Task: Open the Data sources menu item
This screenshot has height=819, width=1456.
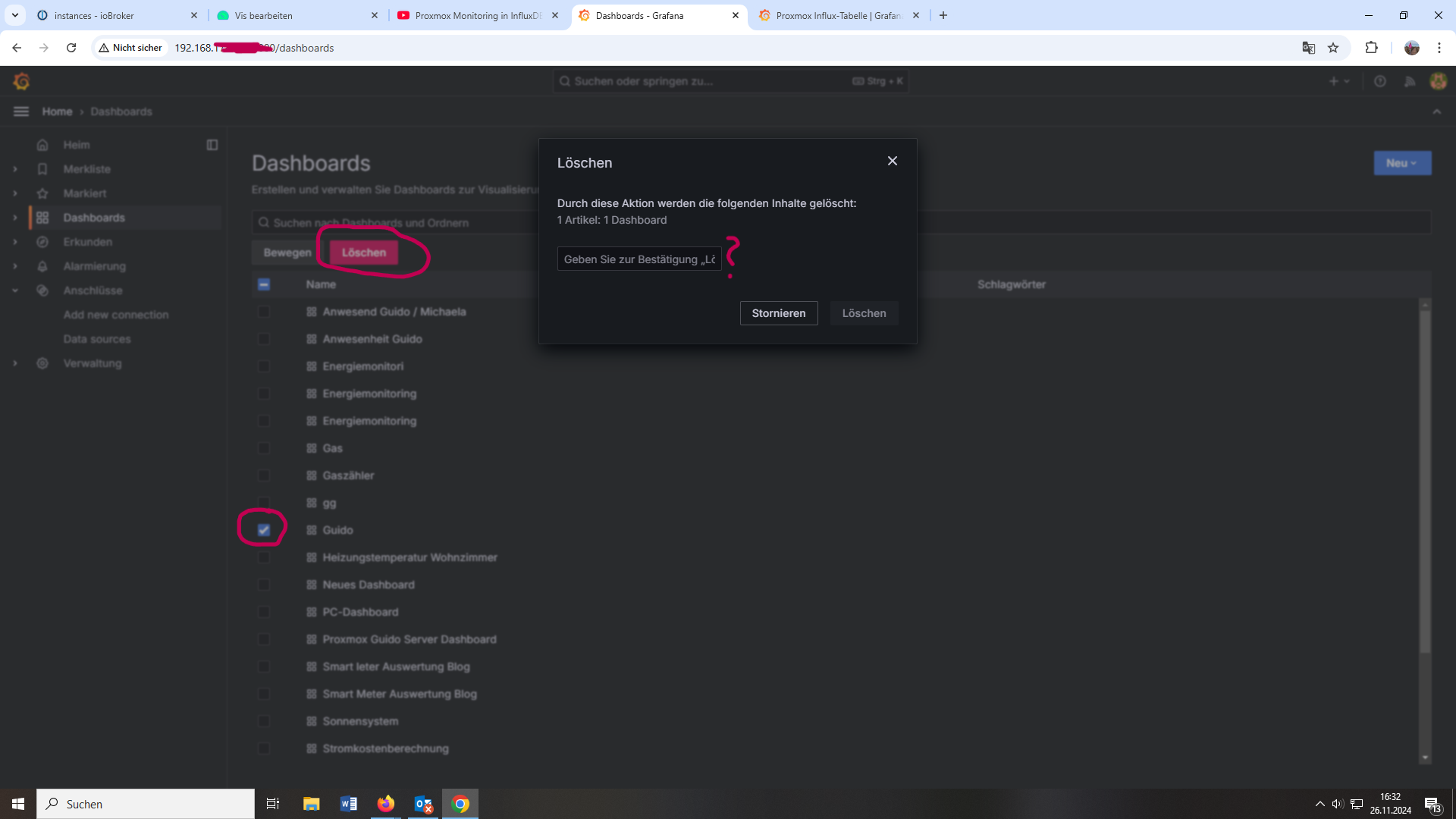Action: [97, 339]
